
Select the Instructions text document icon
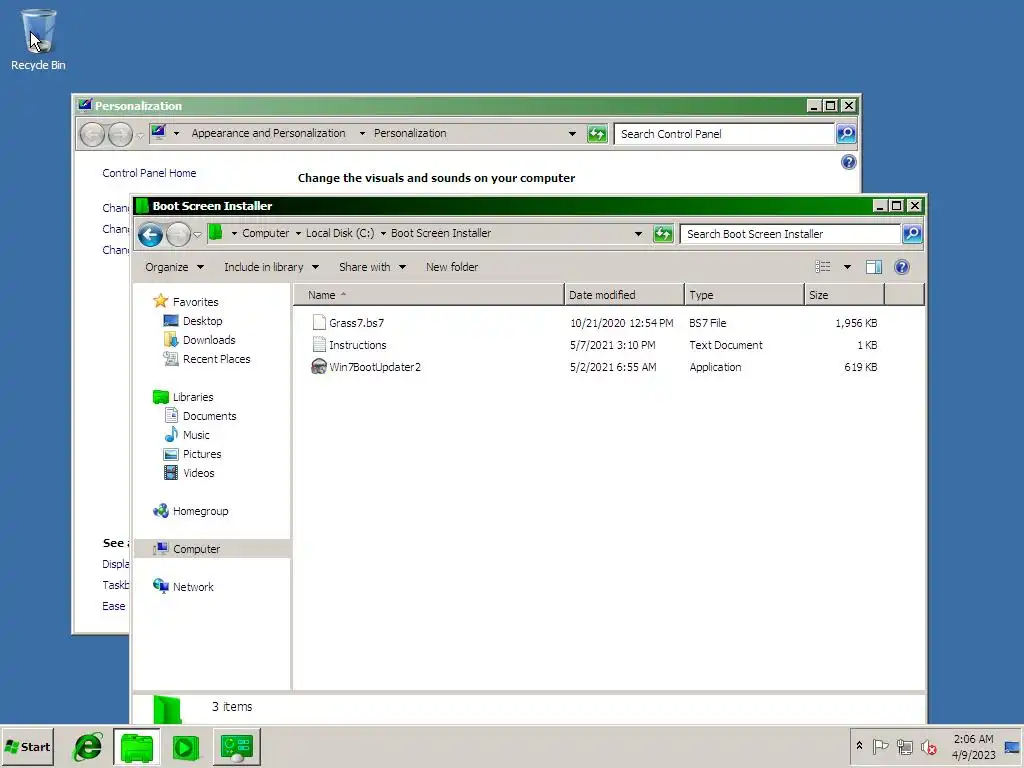tap(319, 344)
